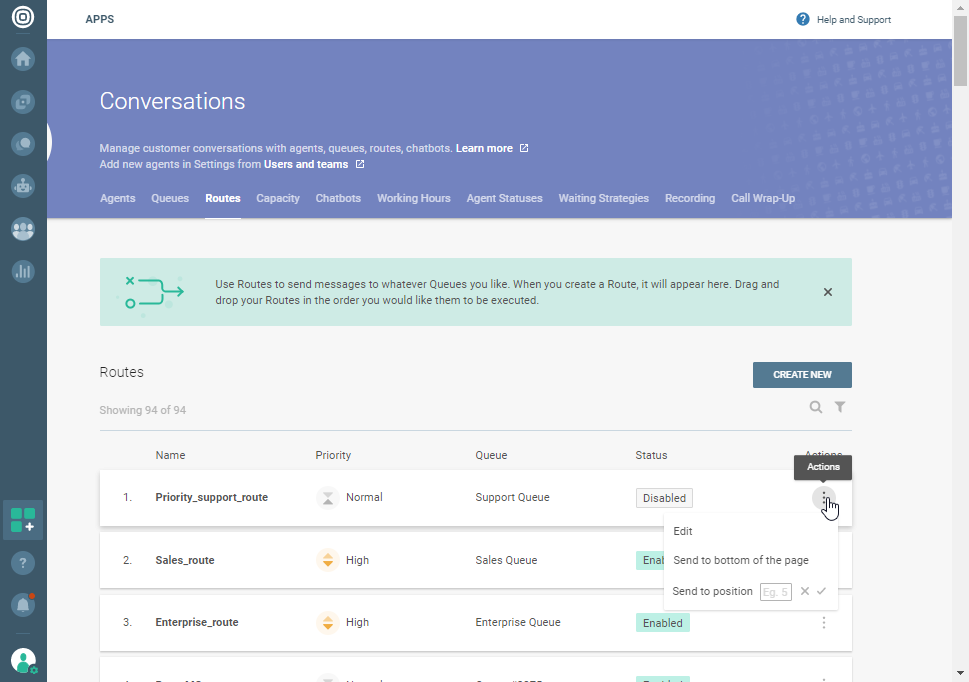The image size is (969, 682).
Task: Click the teams (people) icon in sidebar
Action: [22, 230]
